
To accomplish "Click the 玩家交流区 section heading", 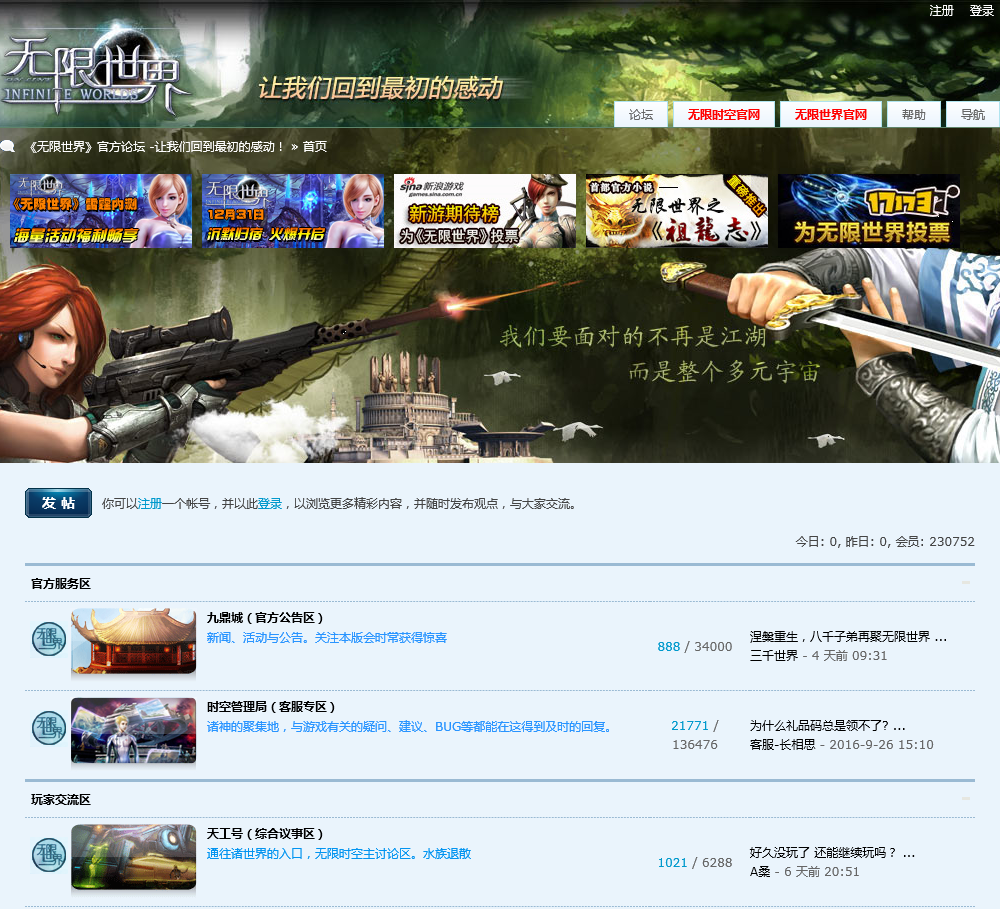I will coord(61,799).
